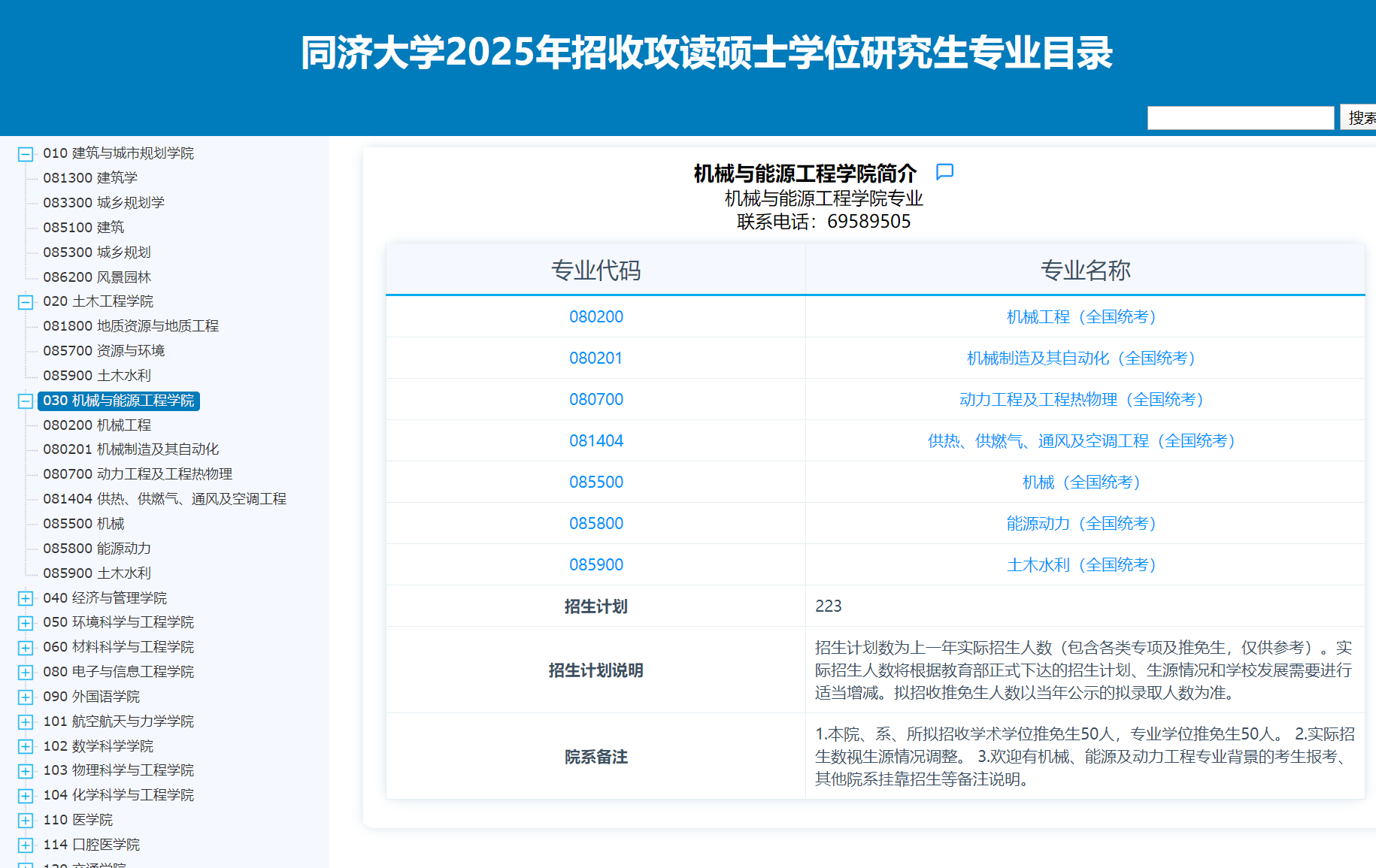Expand the 040 经济与管理学院 node

pyautogui.click(x=26, y=599)
